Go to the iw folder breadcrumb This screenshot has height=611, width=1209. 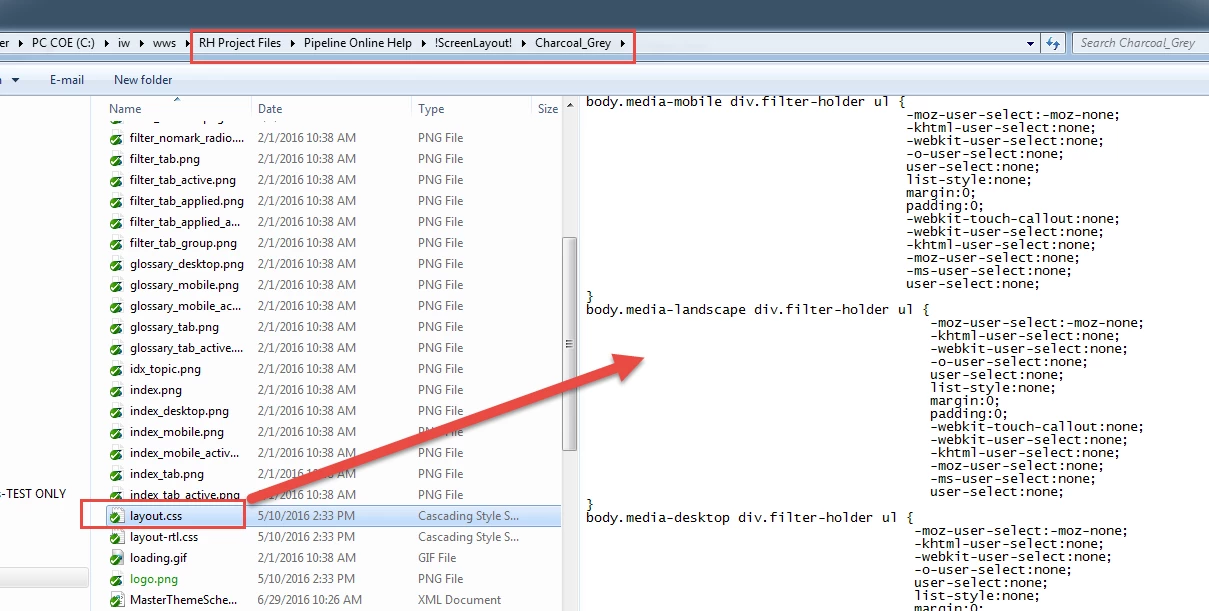pos(124,43)
